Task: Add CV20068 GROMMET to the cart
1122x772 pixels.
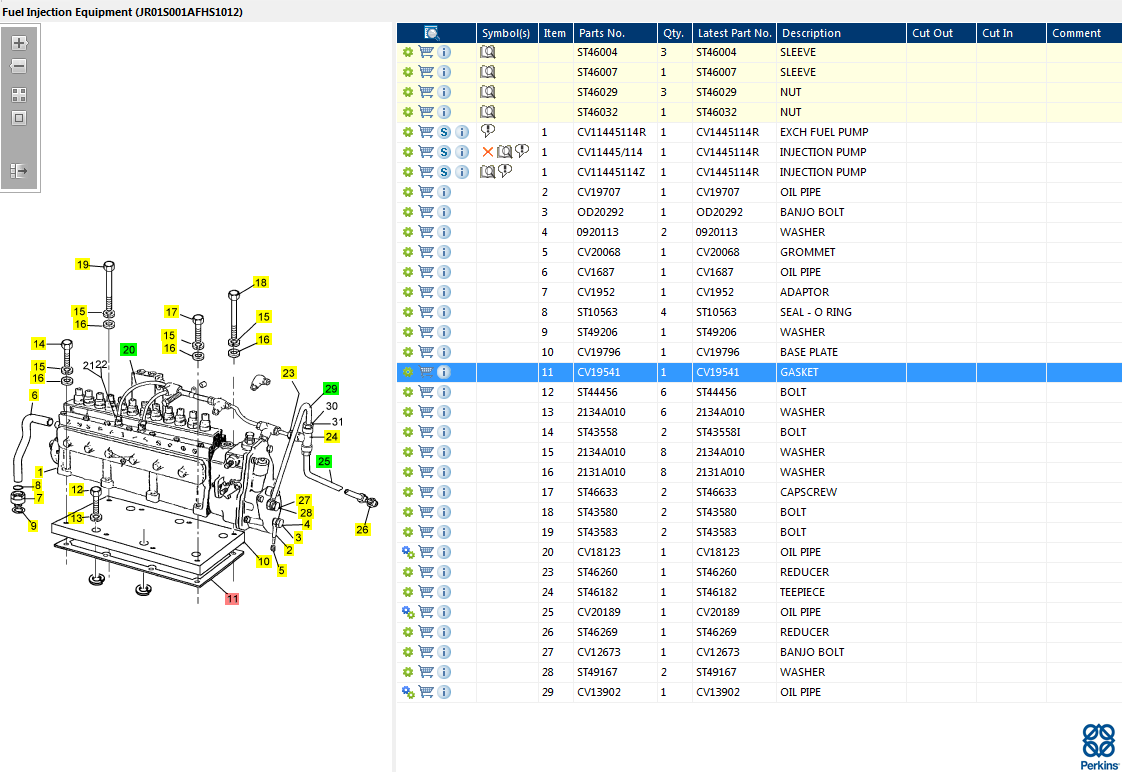Action: 426,252
